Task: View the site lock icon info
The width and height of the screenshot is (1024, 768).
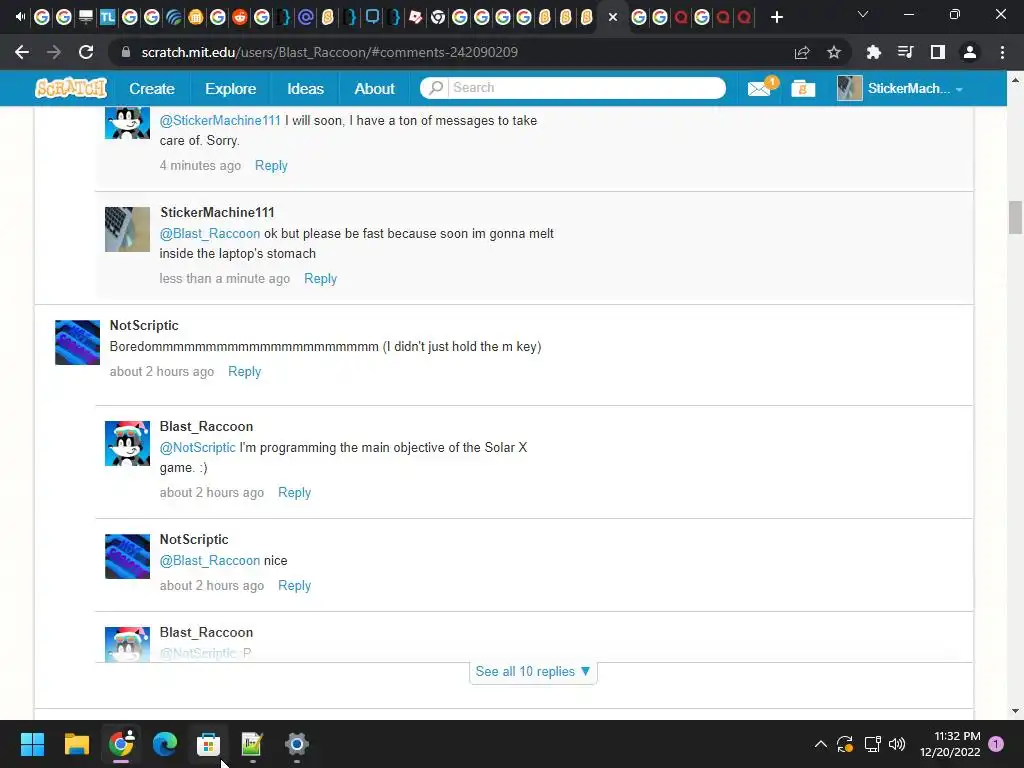Action: pyautogui.click(x=126, y=52)
